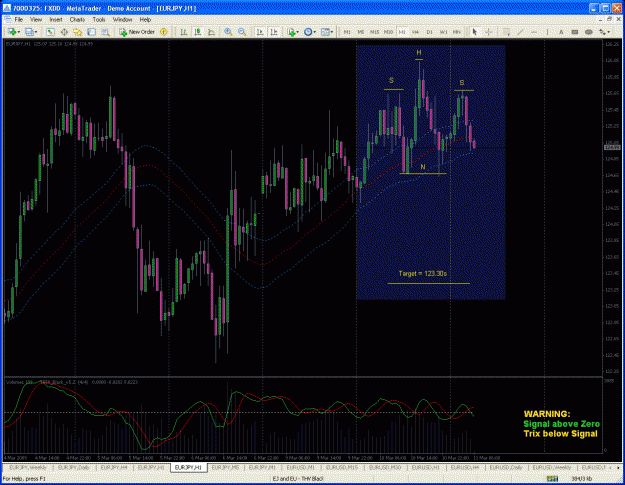The image size is (625, 485).
Task: Open the Window menu
Action: point(122,20)
